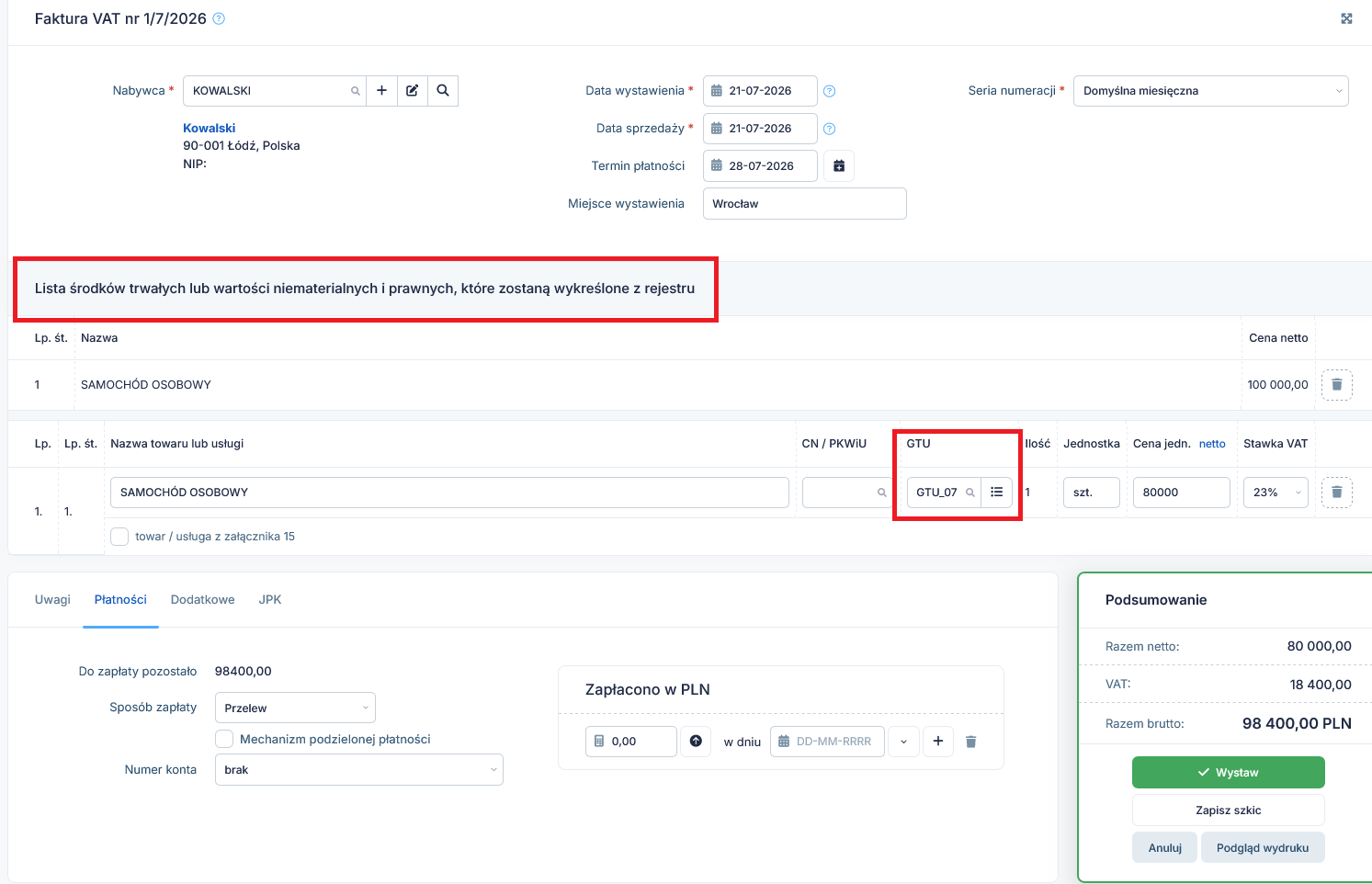Select the Płatności tab

(120, 599)
